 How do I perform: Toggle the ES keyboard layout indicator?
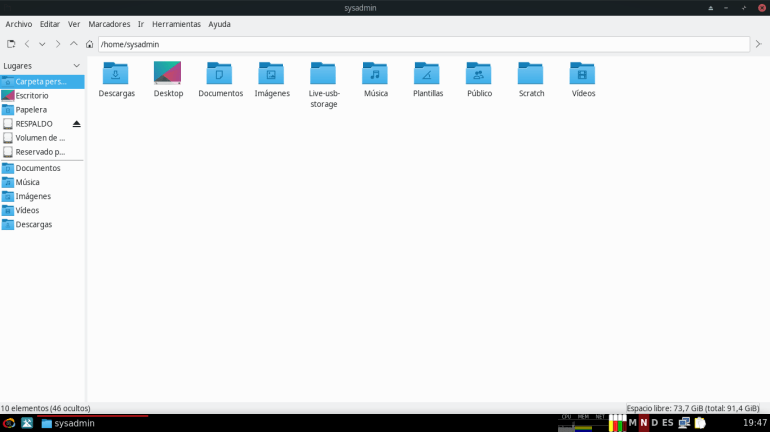667,423
